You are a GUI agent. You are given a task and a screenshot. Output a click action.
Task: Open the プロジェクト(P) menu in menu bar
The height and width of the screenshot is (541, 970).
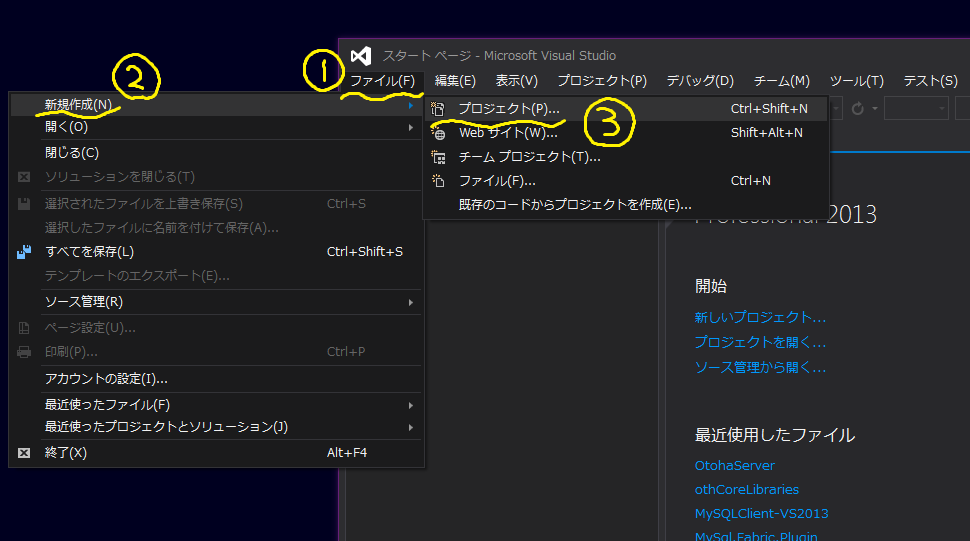[x=602, y=81]
